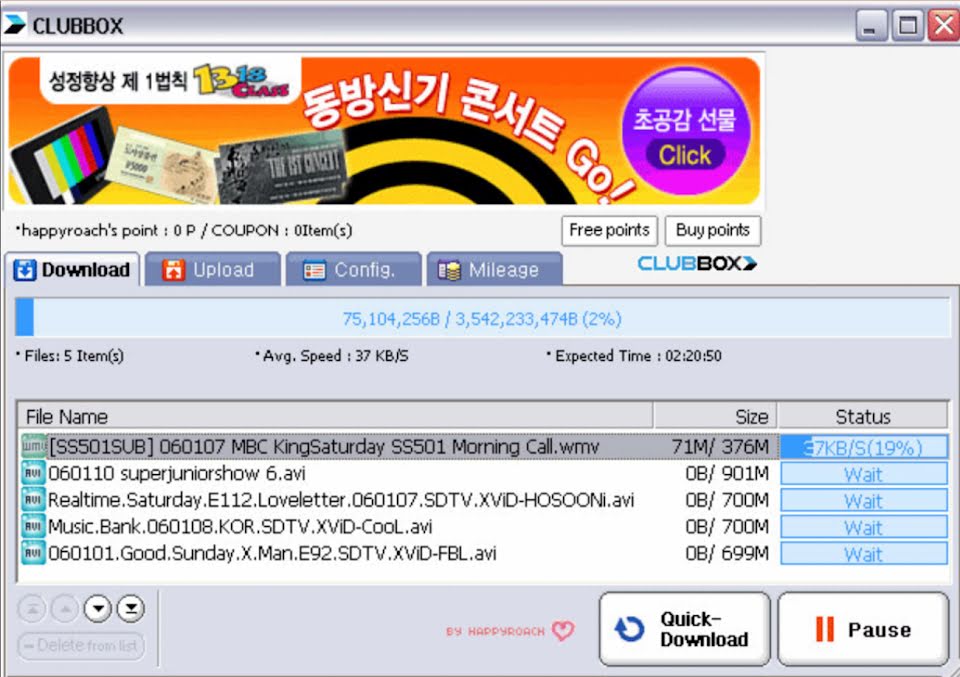Viewport: 960px width, 677px height.
Task: Move selected item down one arrow icon
Action: [x=98, y=608]
